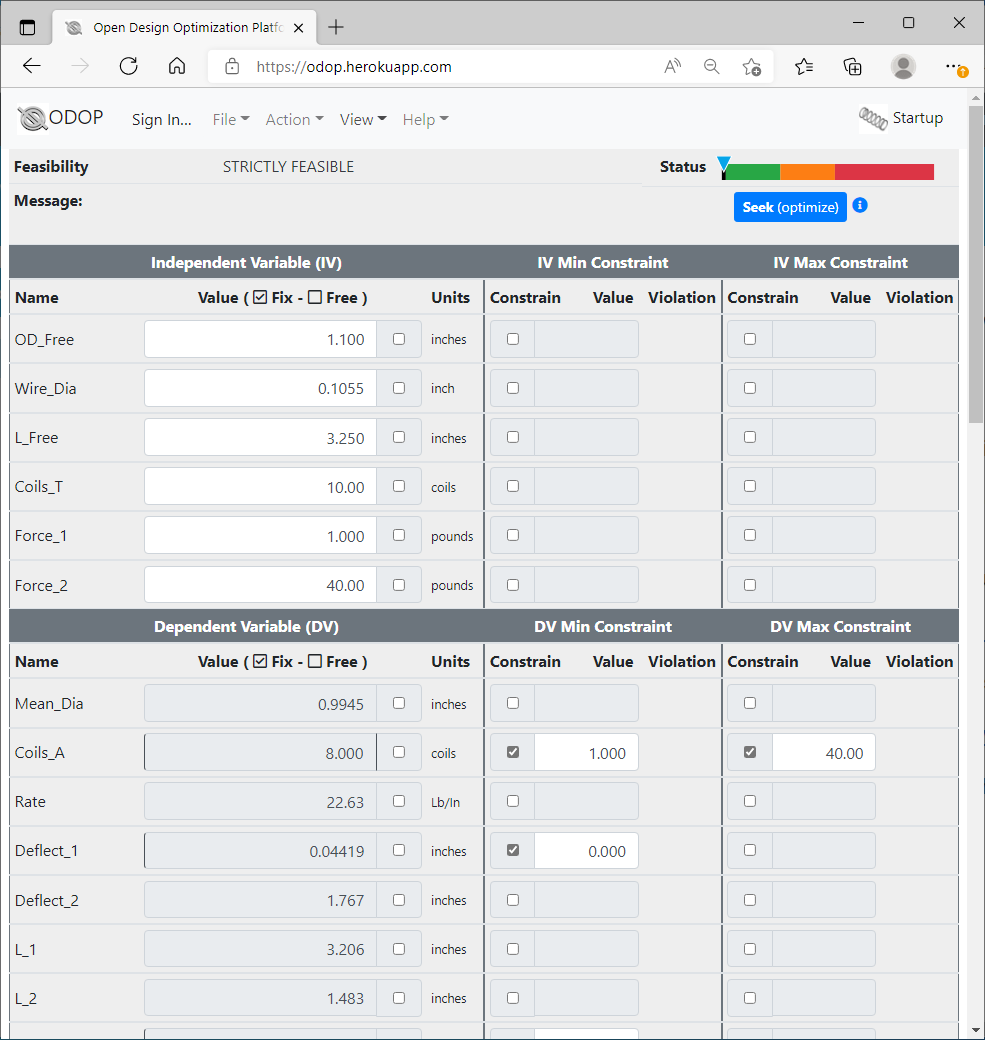The image size is (985, 1040).
Task: Uncheck the Coils_A min constraint
Action: tap(512, 751)
